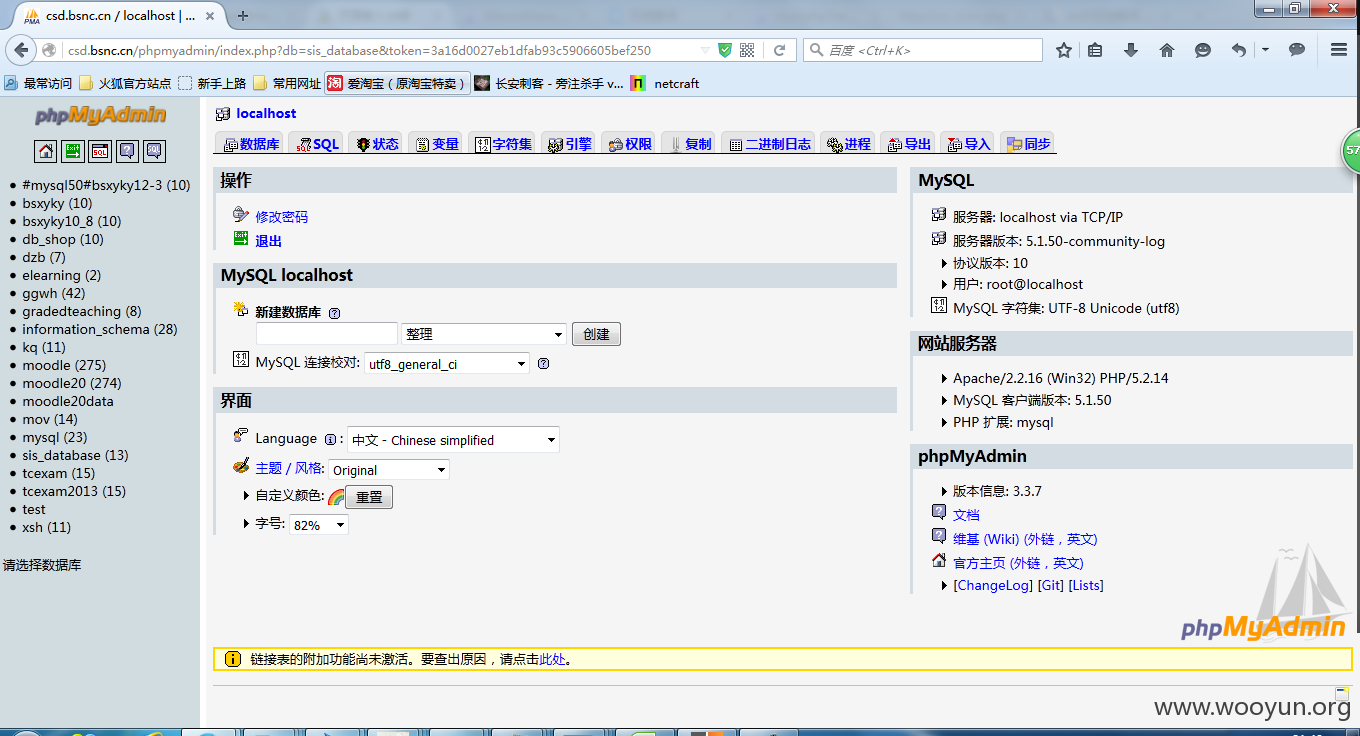Image resolution: width=1360 pixels, height=736 pixels.
Task: Open the SQL documentation bubble icon
Action: [x=154, y=151]
